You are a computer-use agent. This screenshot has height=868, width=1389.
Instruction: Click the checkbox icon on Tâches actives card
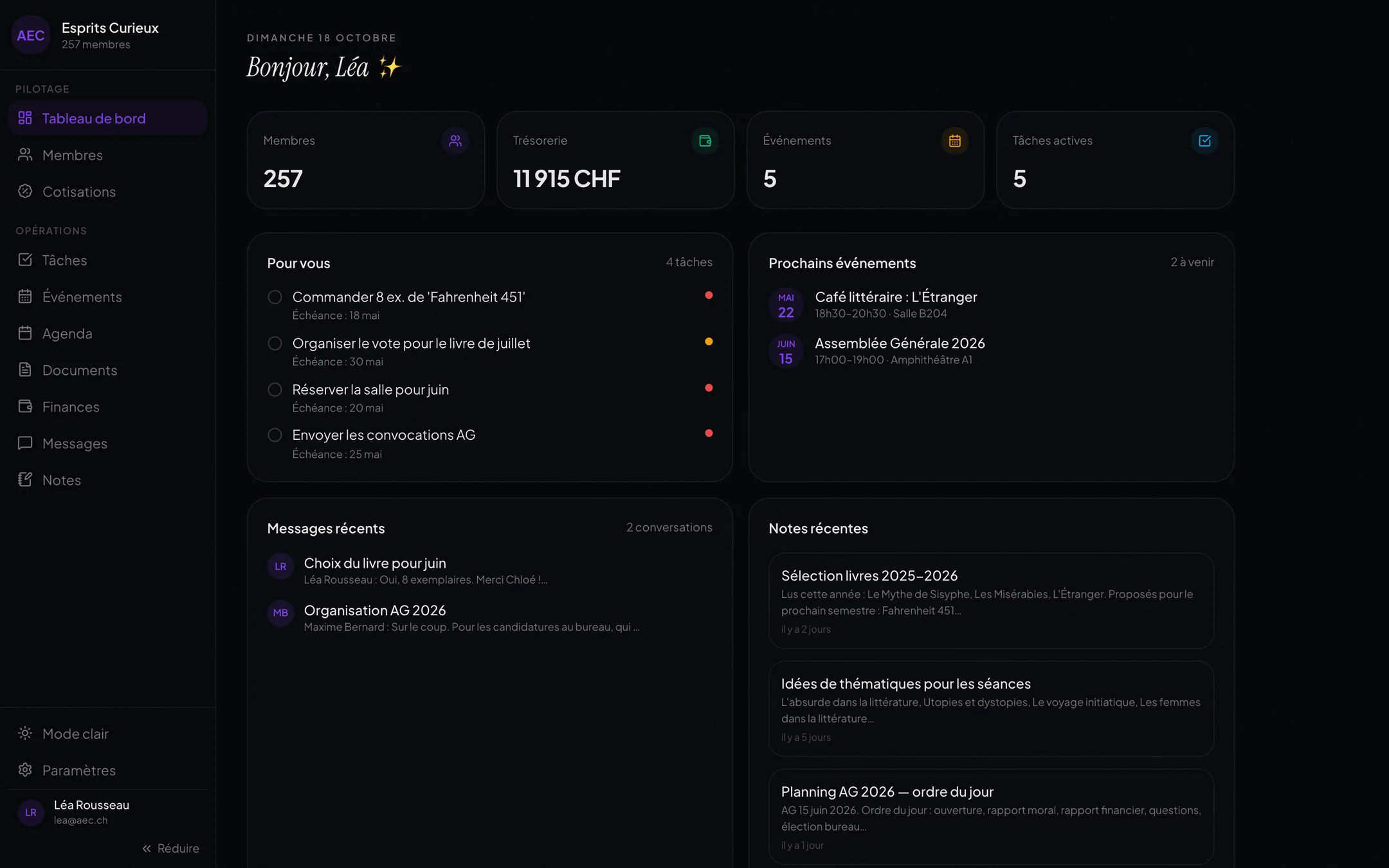click(x=1204, y=141)
